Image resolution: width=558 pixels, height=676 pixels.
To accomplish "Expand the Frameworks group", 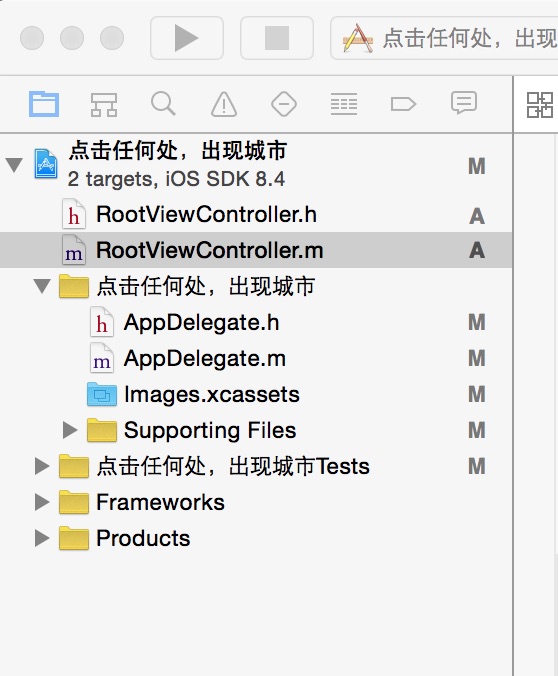I will point(42,502).
